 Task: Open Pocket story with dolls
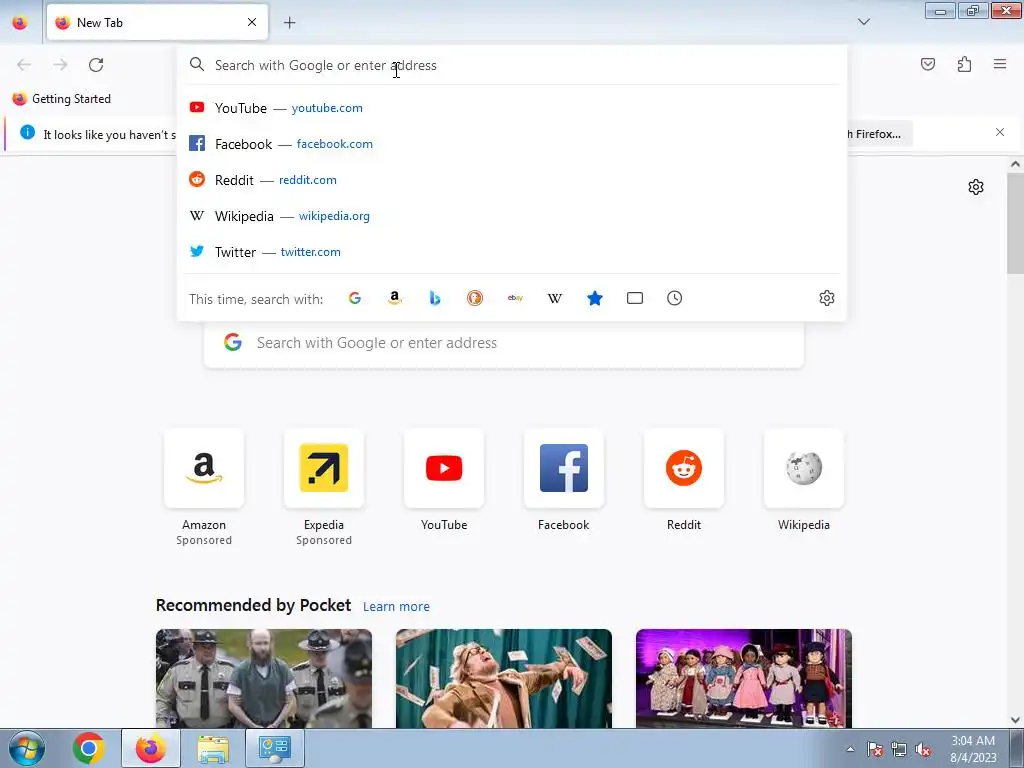click(x=744, y=678)
